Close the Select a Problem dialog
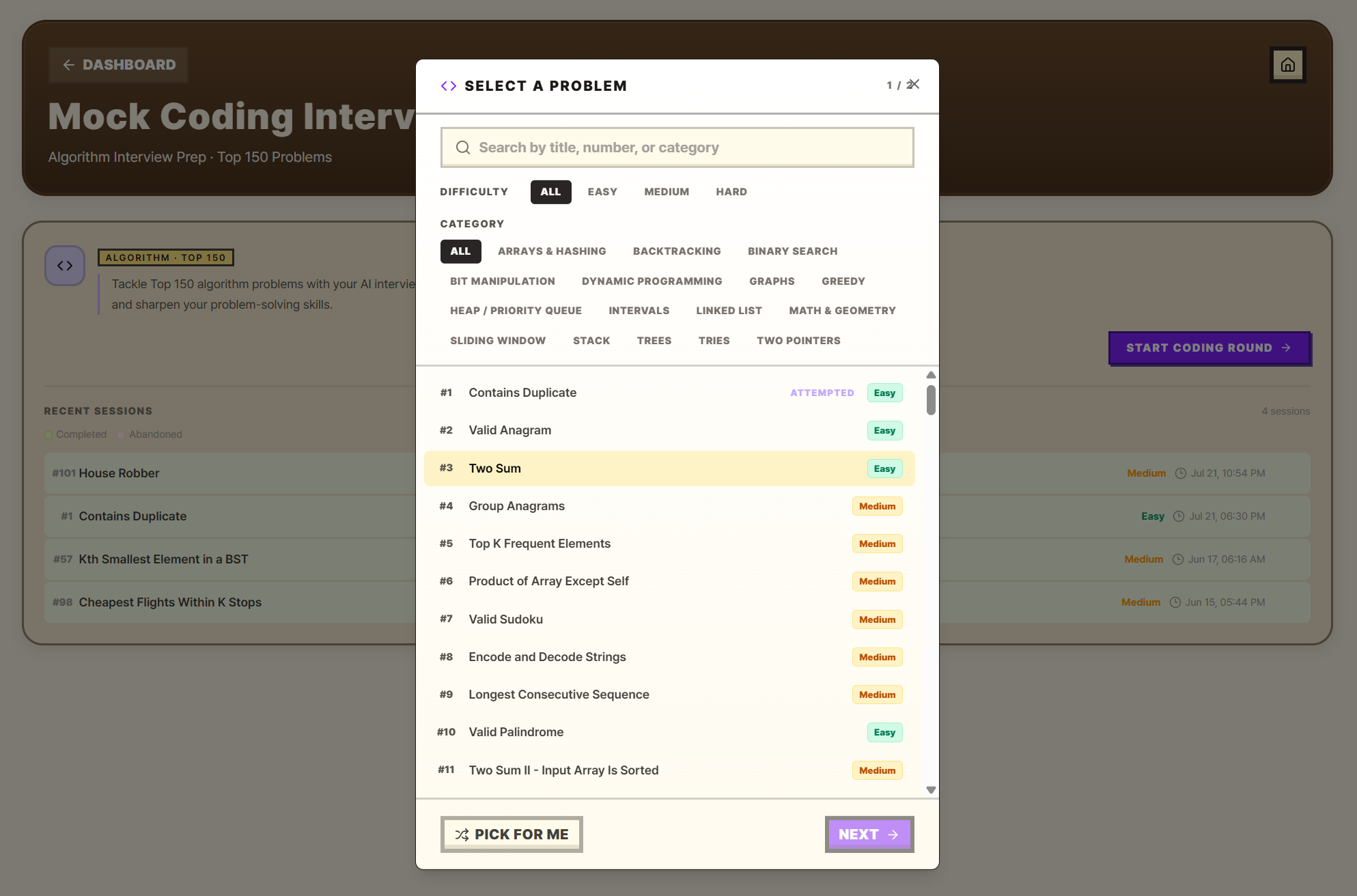Image resolution: width=1357 pixels, height=896 pixels. pos(914,84)
